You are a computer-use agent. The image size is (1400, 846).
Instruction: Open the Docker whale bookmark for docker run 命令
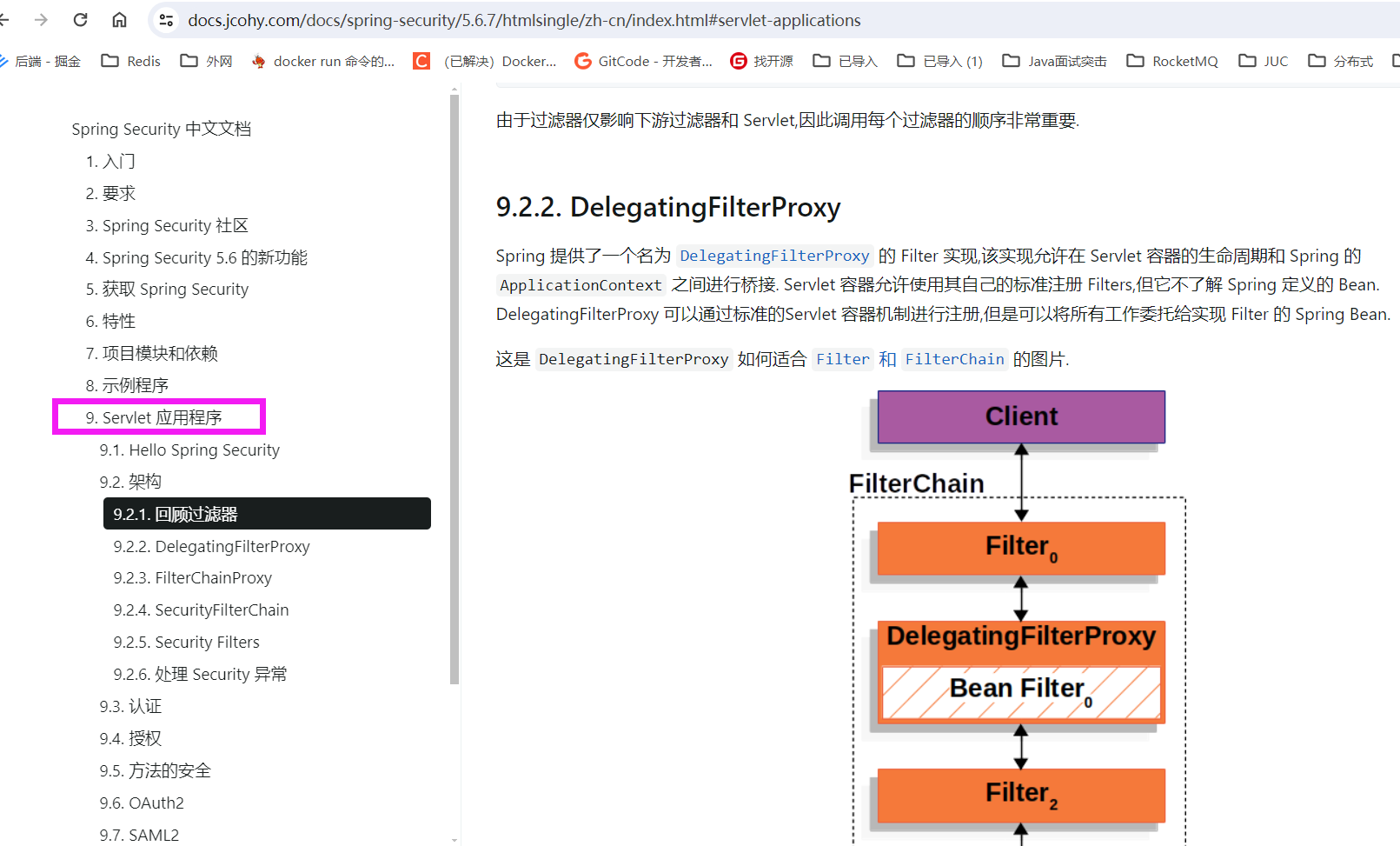tap(258, 61)
